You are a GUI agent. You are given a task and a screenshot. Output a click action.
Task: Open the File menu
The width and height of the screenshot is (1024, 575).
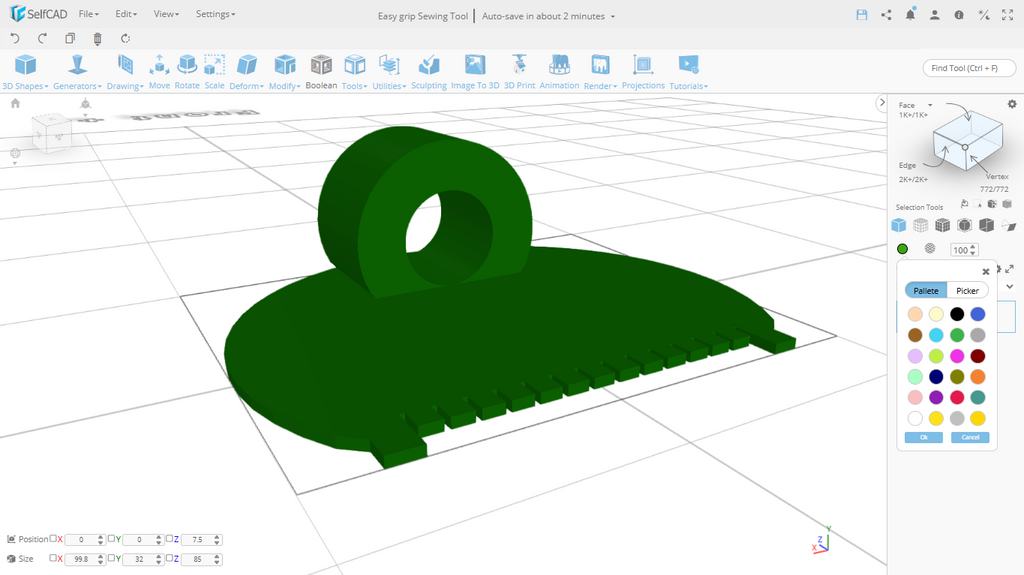[x=88, y=14]
